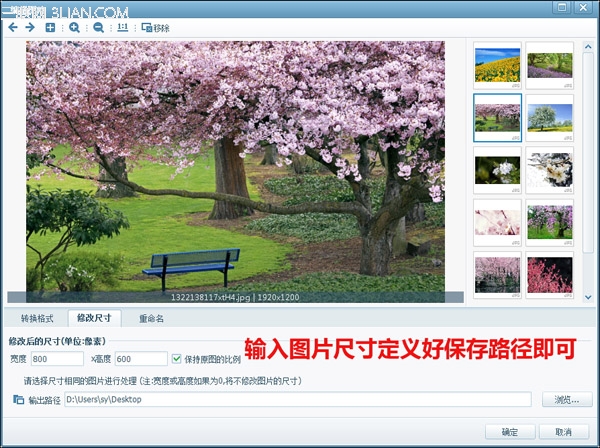The image size is (600, 448).
Task: Click the add images plus icon
Action: point(50,27)
